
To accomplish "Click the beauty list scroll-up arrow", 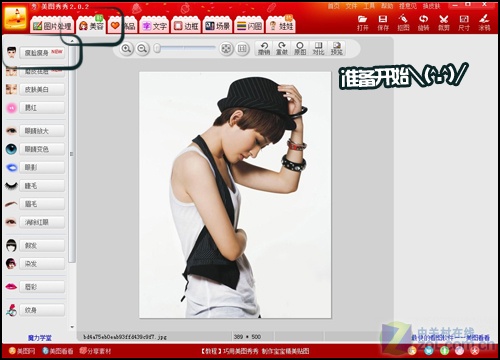I will (72, 41).
